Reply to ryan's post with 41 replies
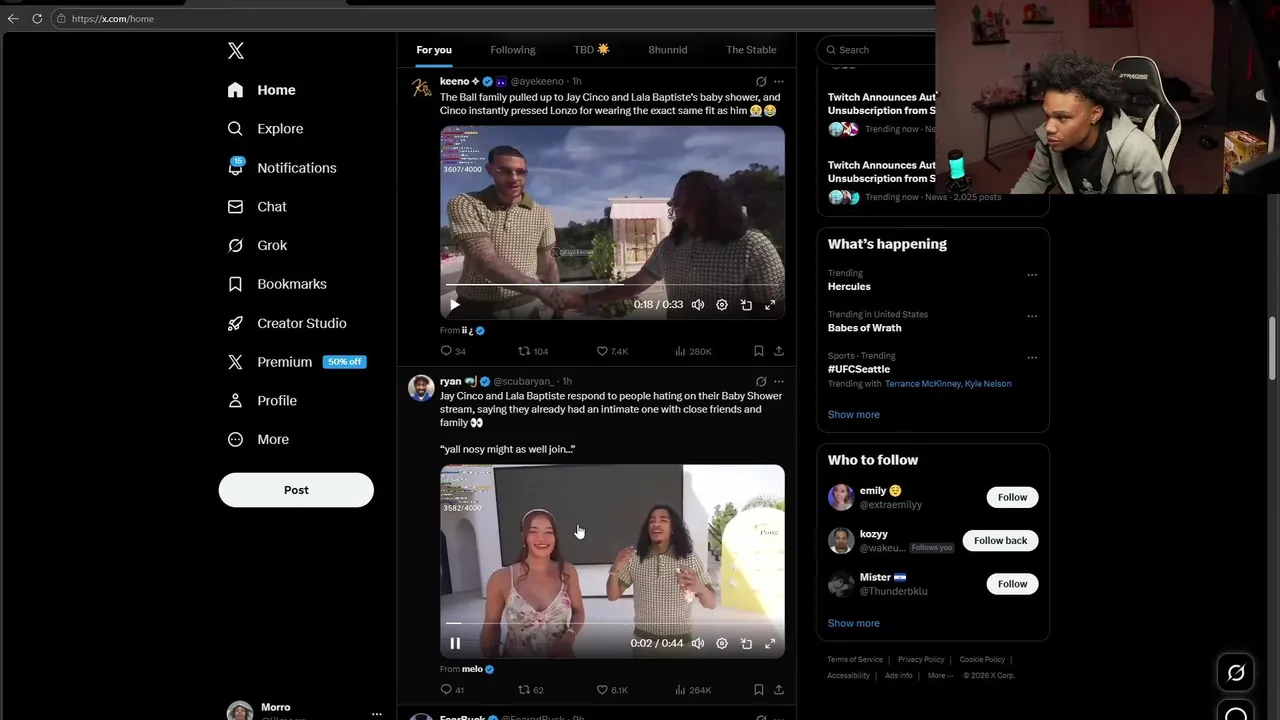This screenshot has width=1280, height=720. pos(453,690)
